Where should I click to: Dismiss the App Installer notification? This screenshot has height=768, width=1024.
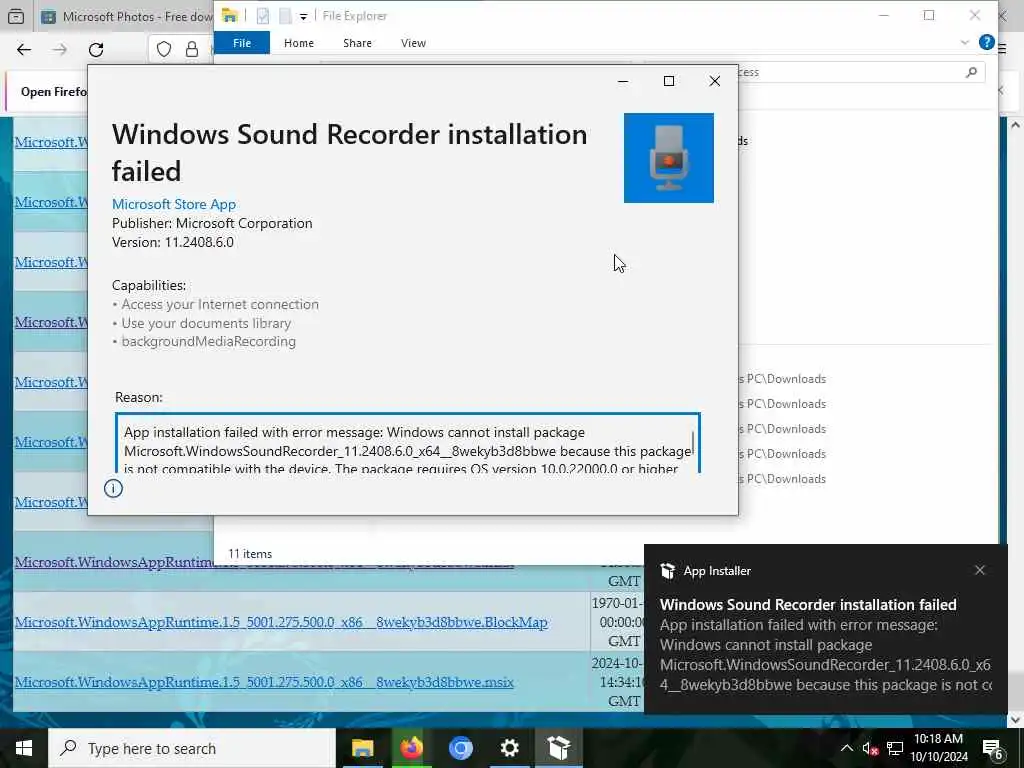980,570
